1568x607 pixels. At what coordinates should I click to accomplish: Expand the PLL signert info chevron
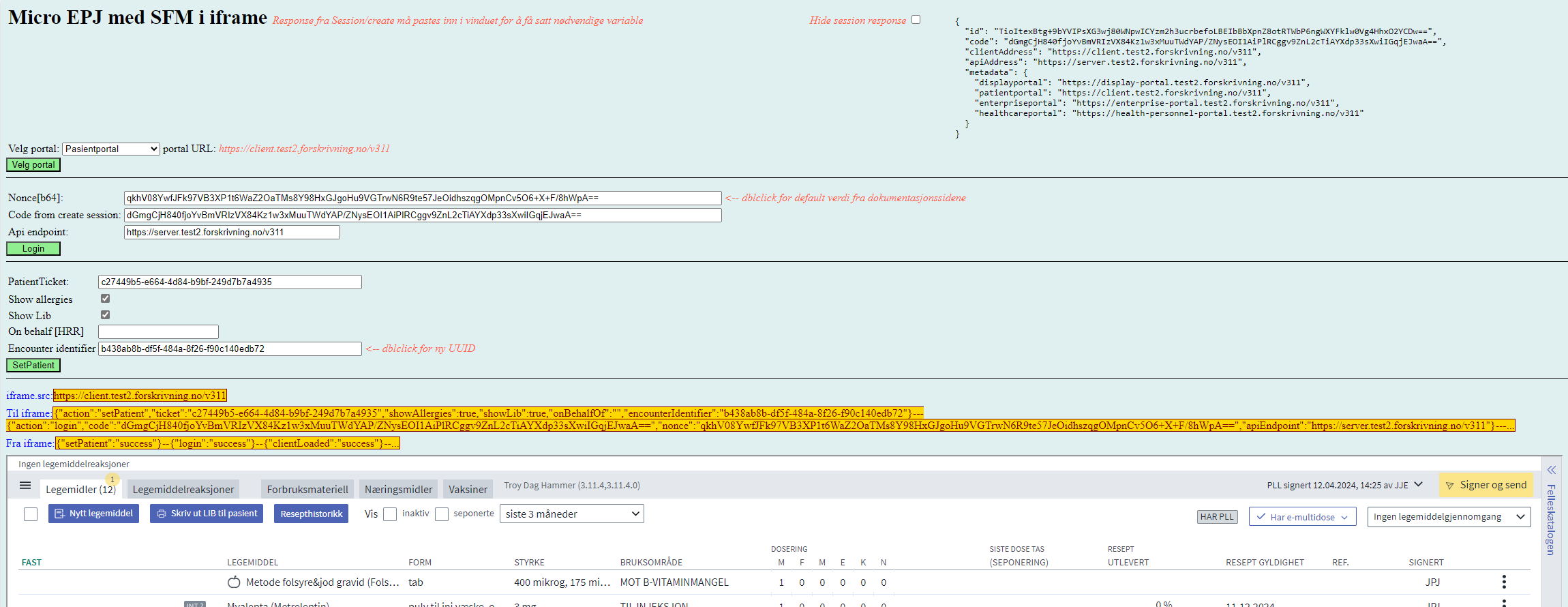tap(1419, 484)
